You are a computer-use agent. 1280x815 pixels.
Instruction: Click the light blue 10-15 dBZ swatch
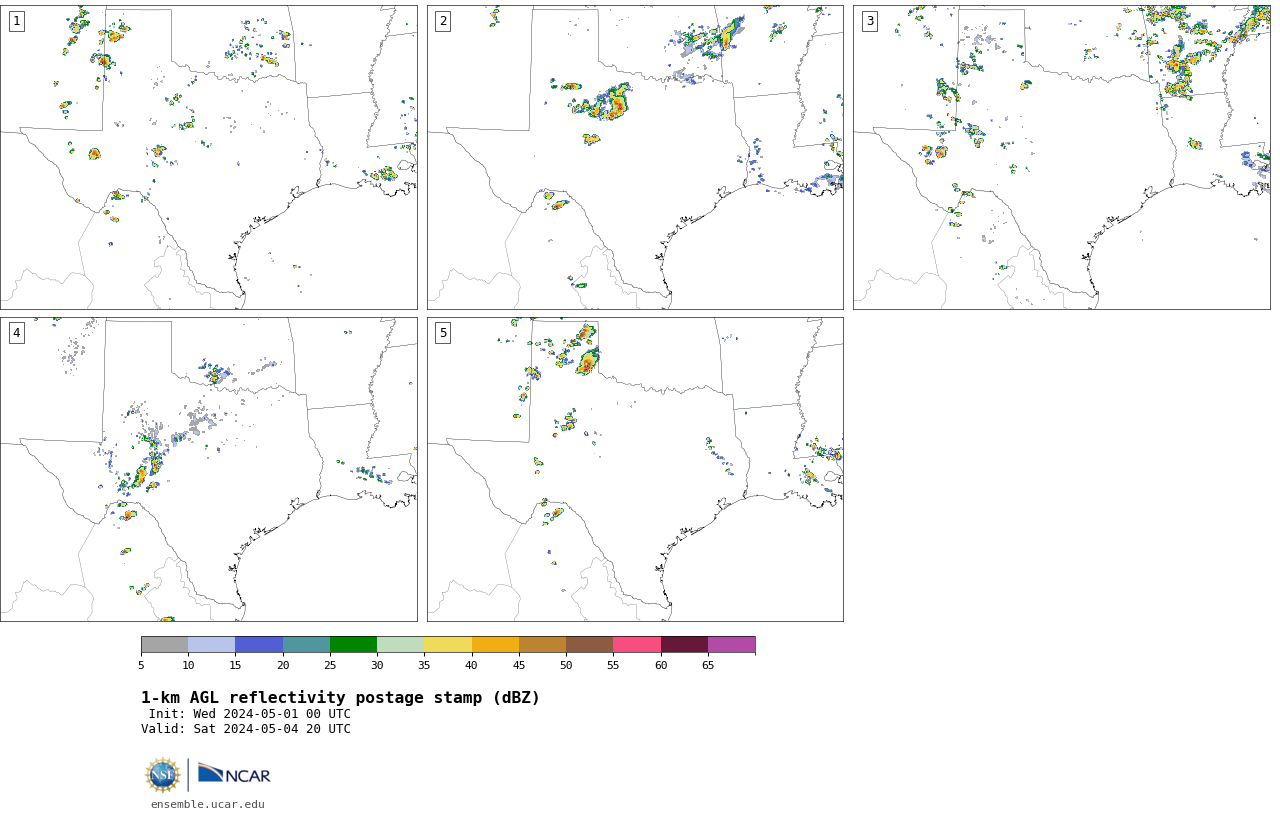coord(211,644)
